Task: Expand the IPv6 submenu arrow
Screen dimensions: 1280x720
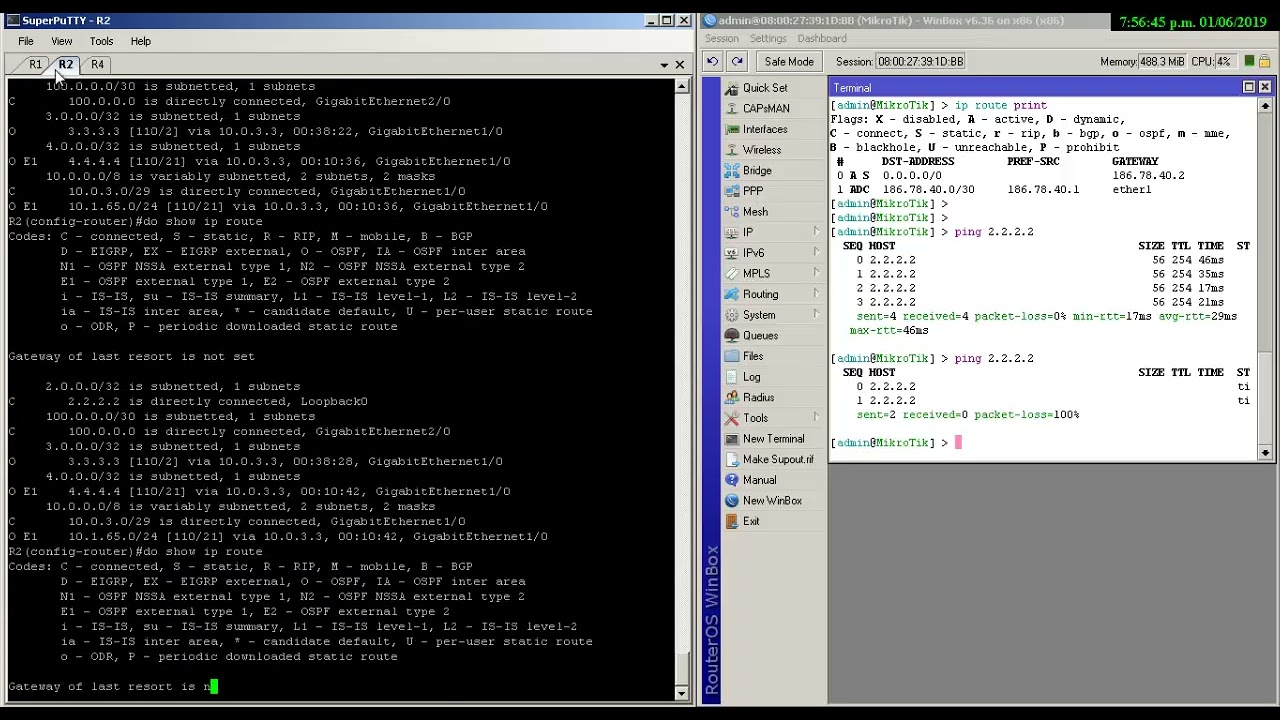Action: [x=816, y=253]
